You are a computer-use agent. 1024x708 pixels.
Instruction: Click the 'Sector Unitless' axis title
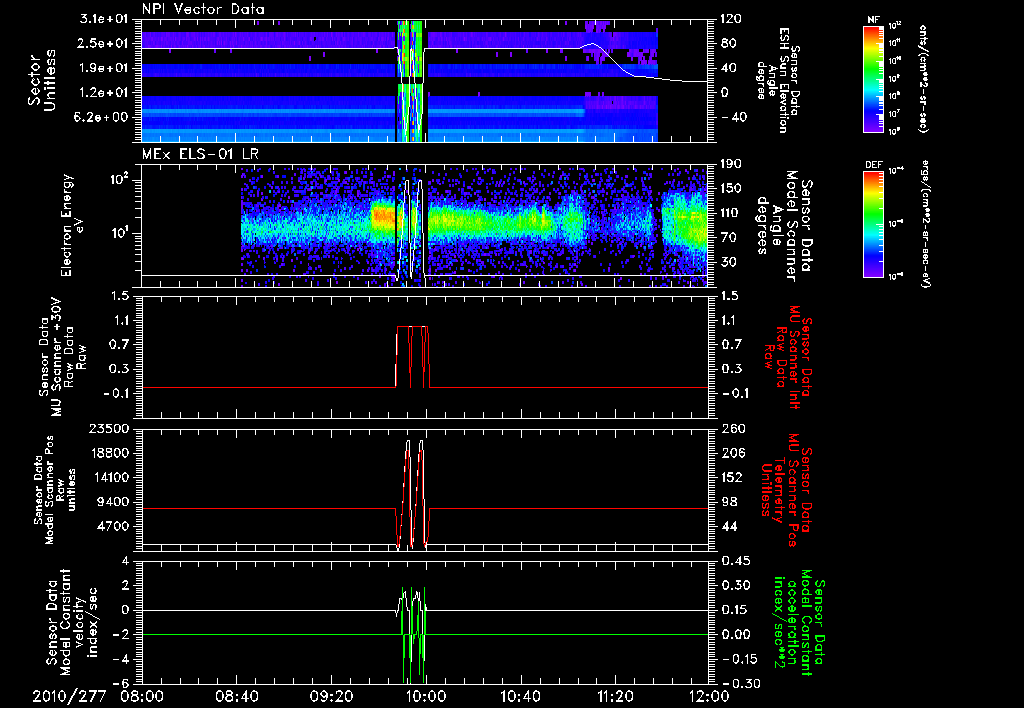click(42, 80)
